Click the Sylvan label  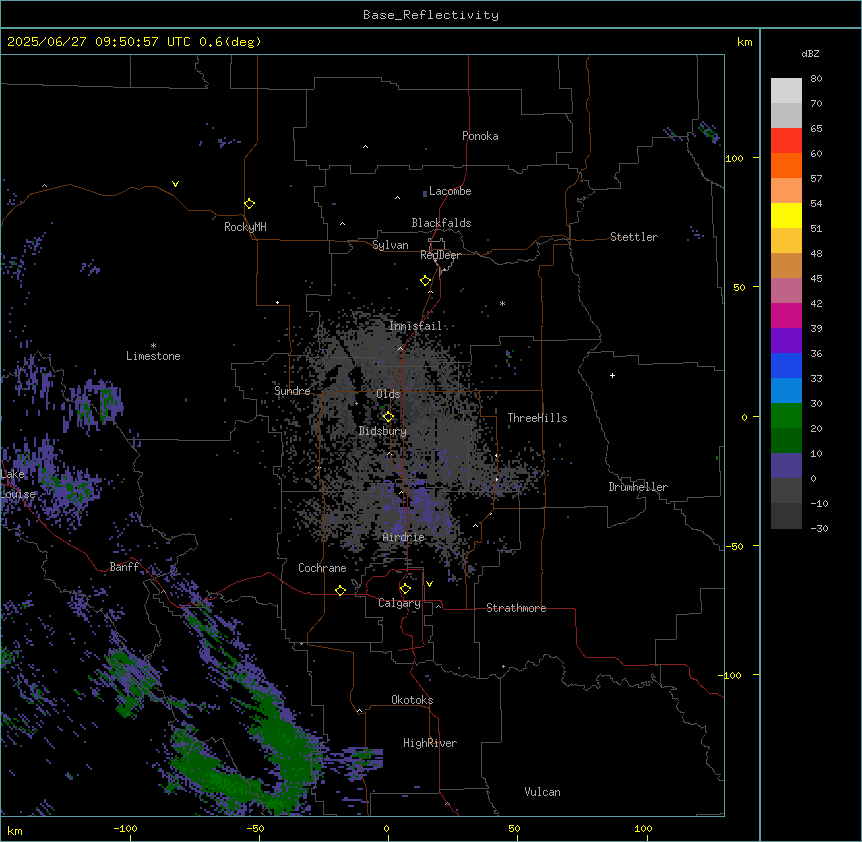coord(390,245)
